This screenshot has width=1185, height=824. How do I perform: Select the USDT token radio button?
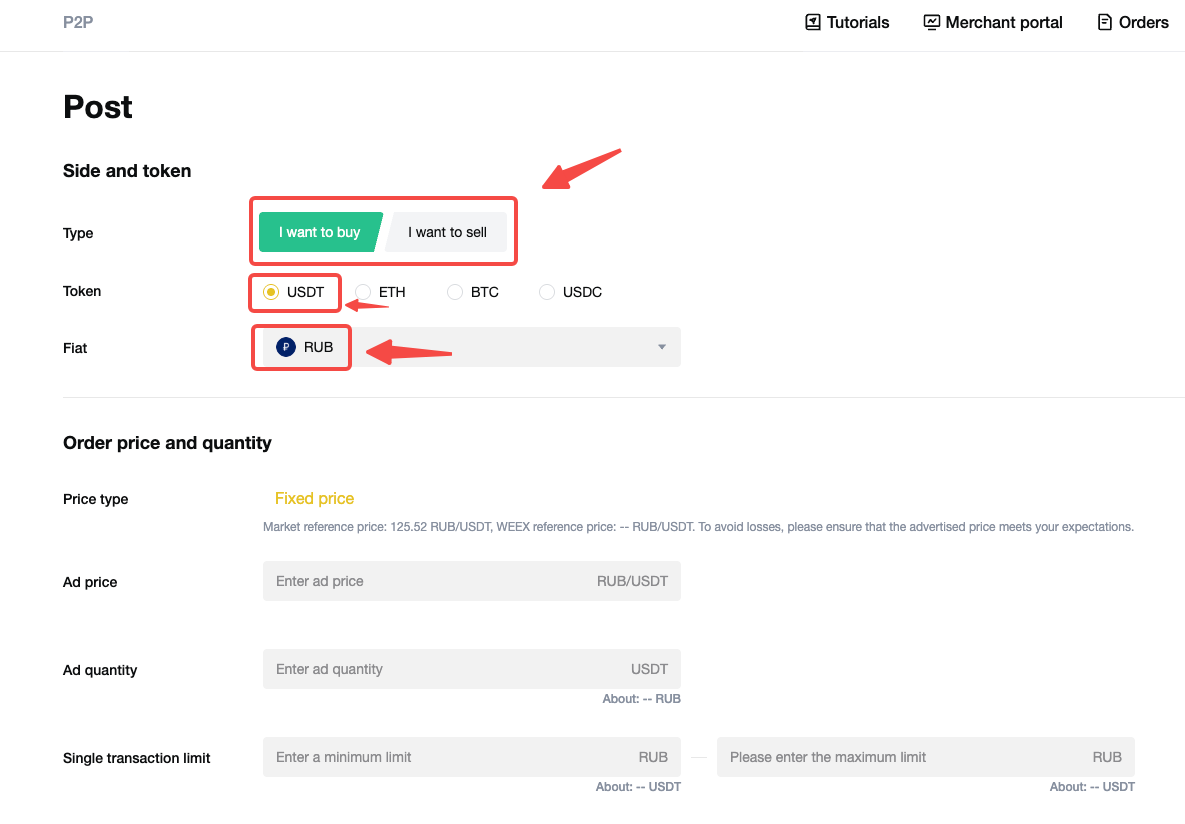[x=270, y=292]
